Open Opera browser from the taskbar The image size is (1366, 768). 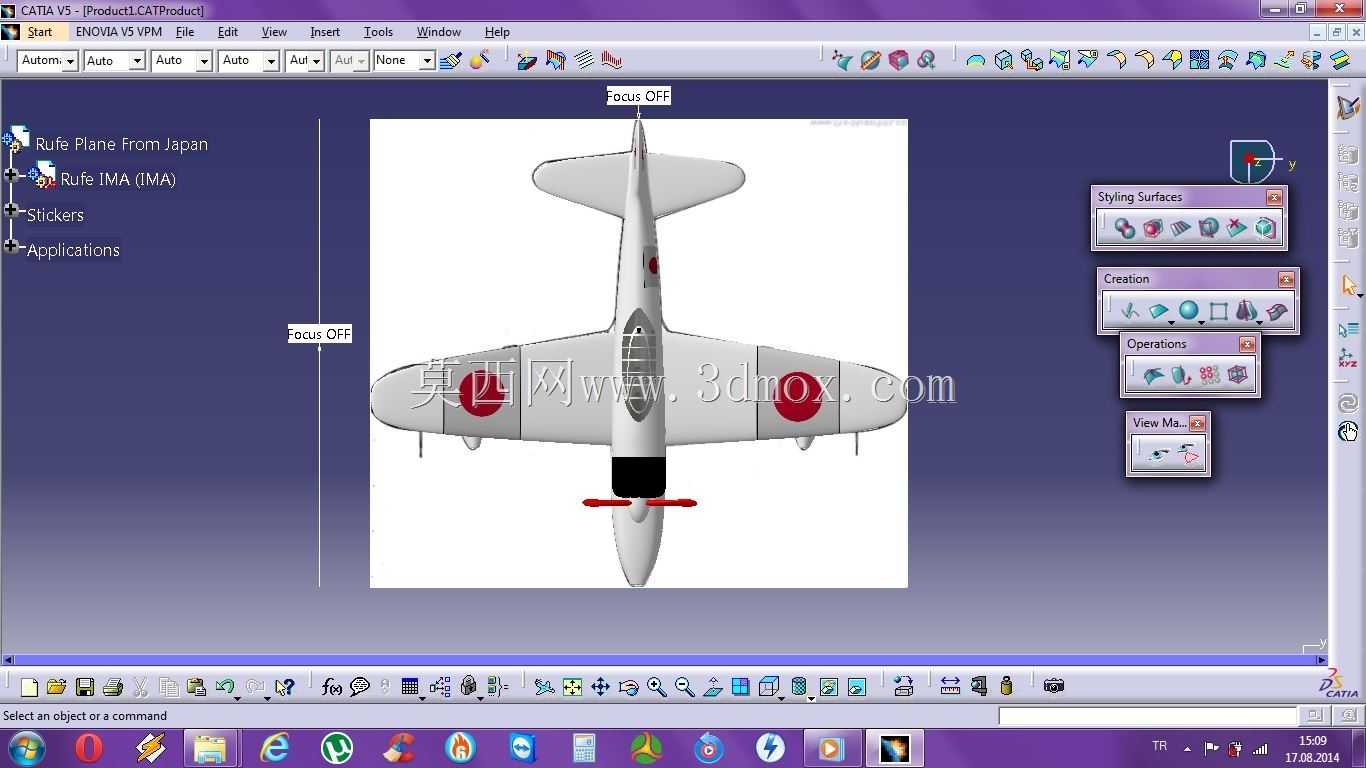click(x=88, y=747)
